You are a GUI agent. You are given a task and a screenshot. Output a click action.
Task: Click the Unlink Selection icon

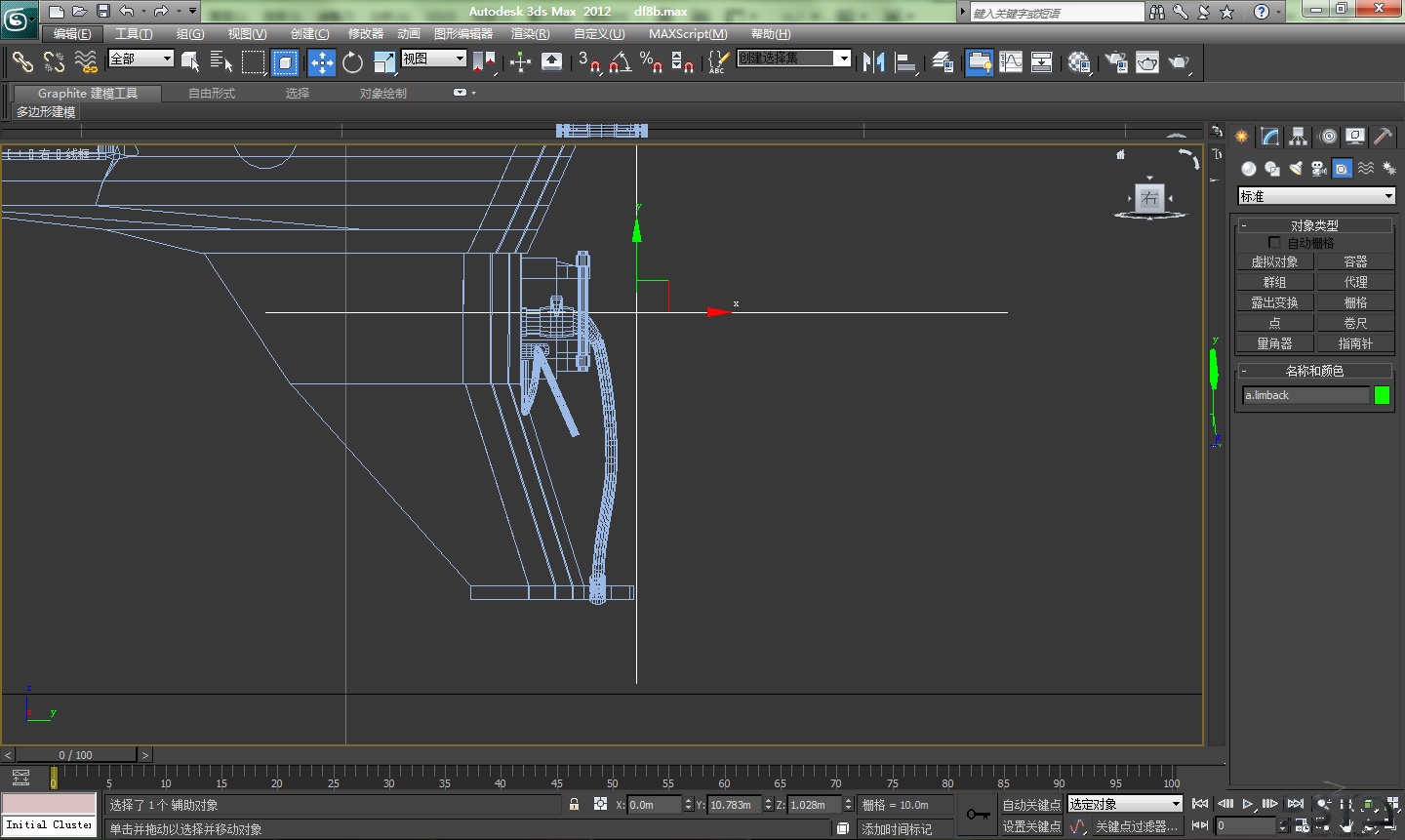click(x=54, y=62)
